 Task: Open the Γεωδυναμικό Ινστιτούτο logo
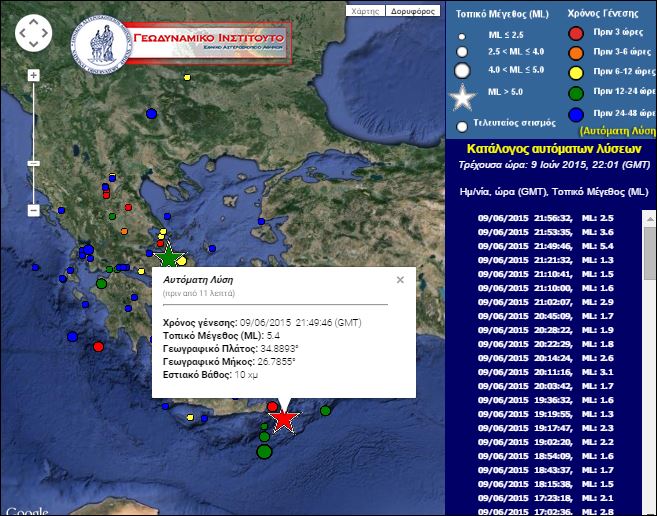coord(181,44)
